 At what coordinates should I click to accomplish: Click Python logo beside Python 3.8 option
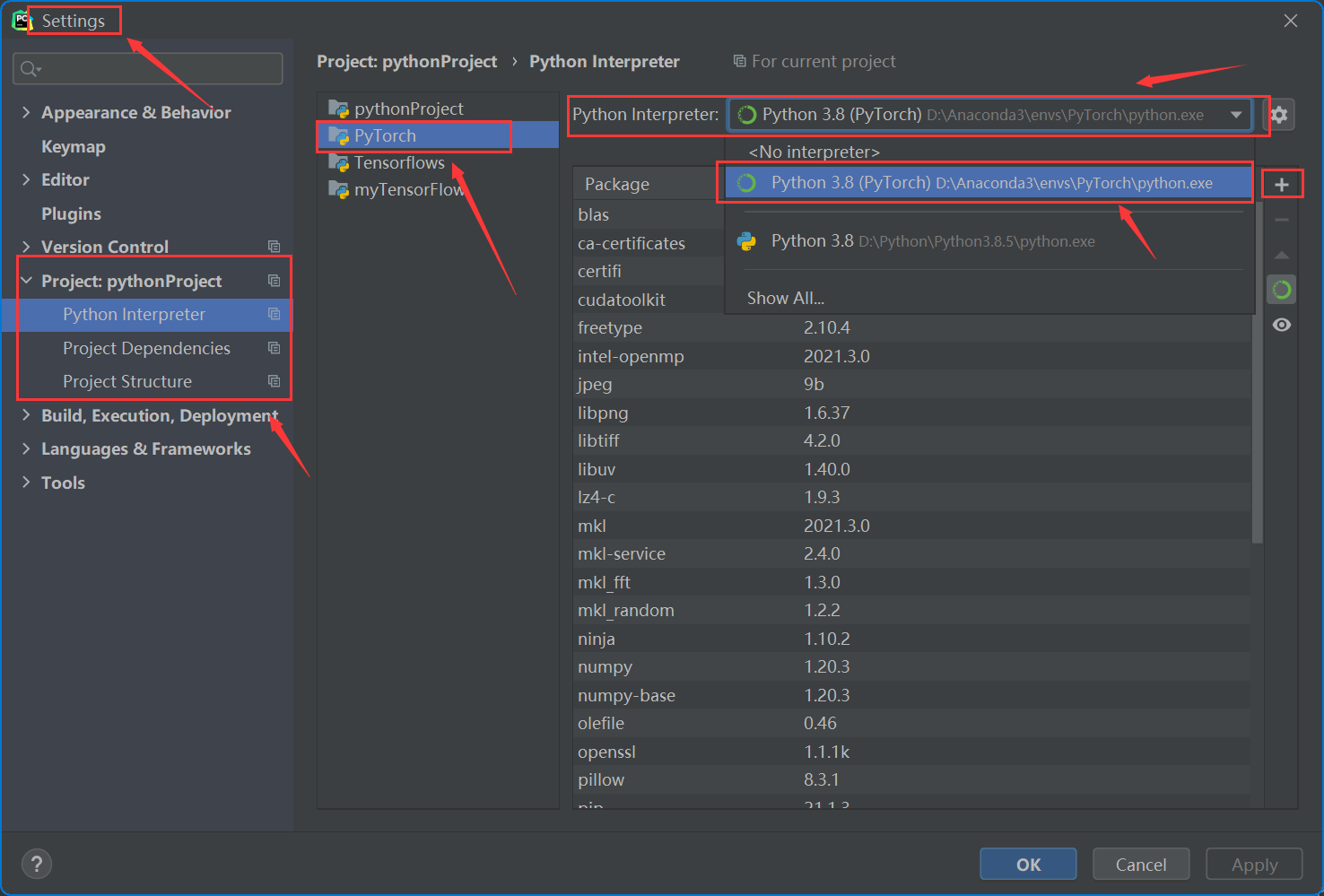[746, 241]
